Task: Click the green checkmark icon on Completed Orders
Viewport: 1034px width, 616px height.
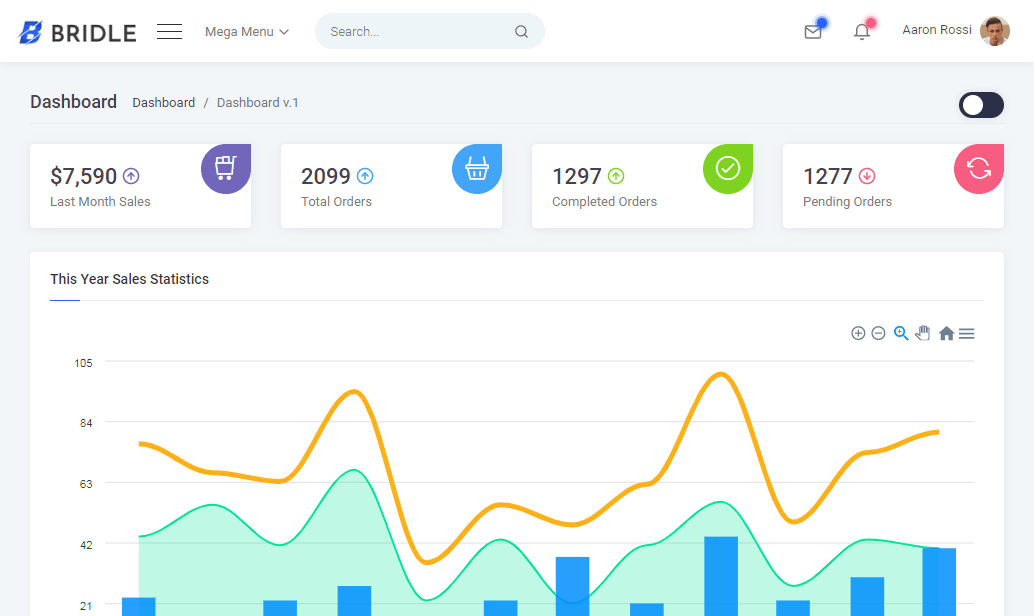Action: (727, 168)
